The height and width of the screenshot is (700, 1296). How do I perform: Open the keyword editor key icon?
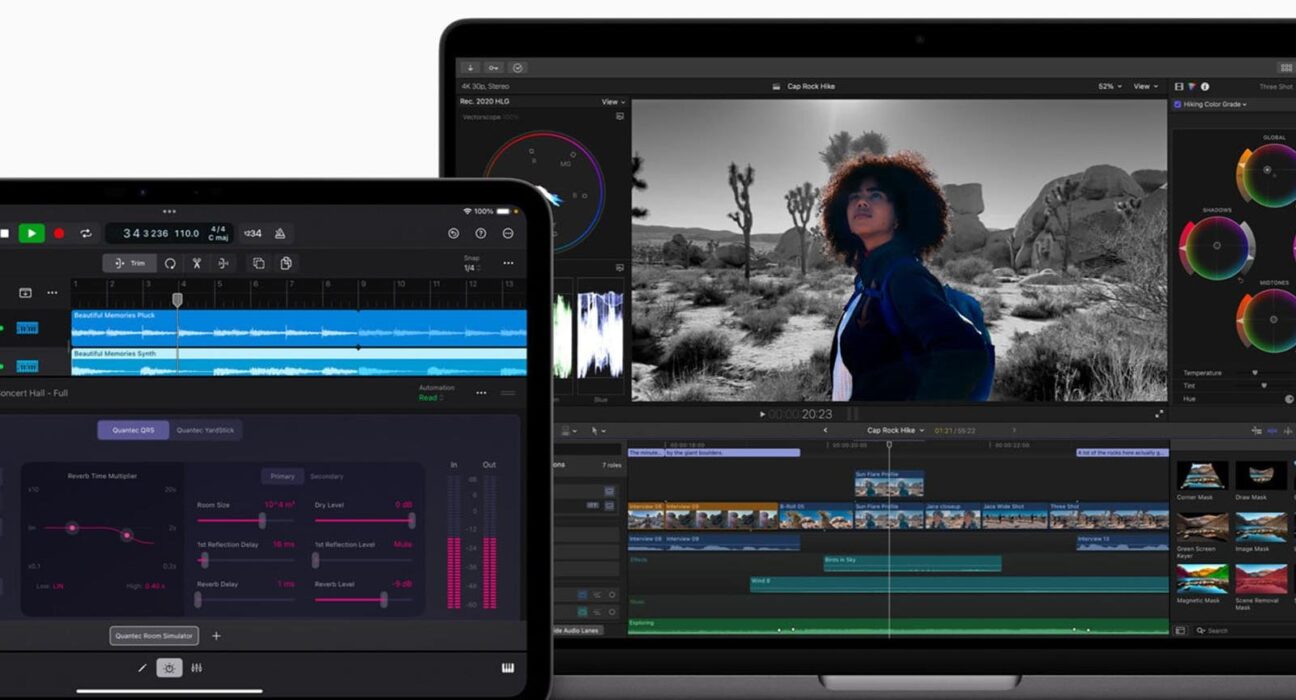(x=494, y=68)
